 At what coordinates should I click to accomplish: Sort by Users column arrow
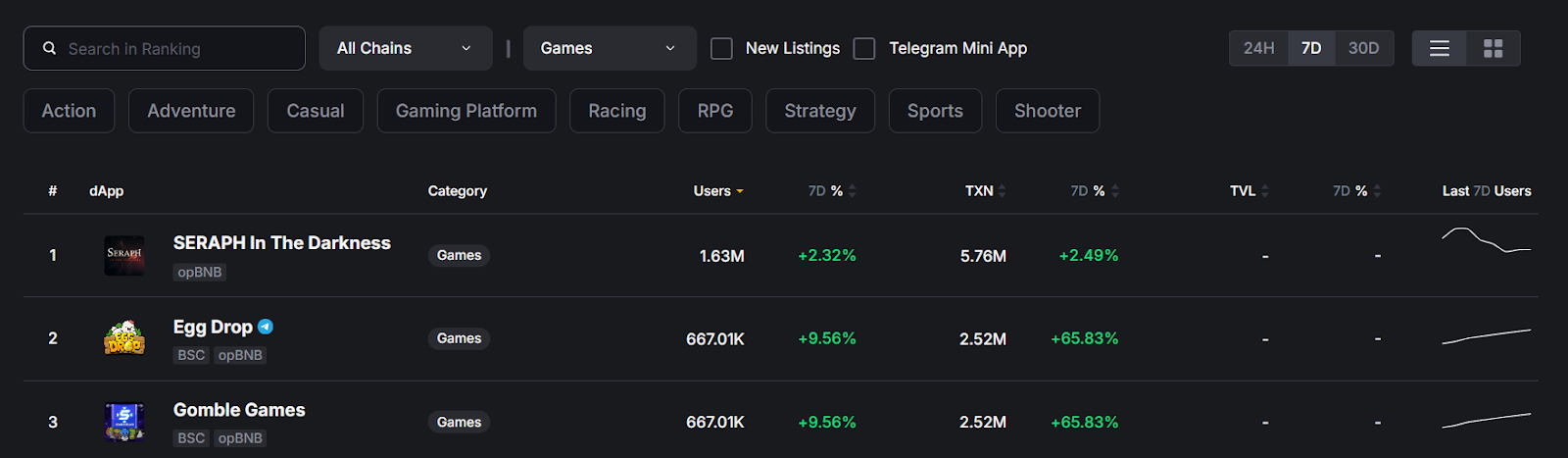point(740,191)
